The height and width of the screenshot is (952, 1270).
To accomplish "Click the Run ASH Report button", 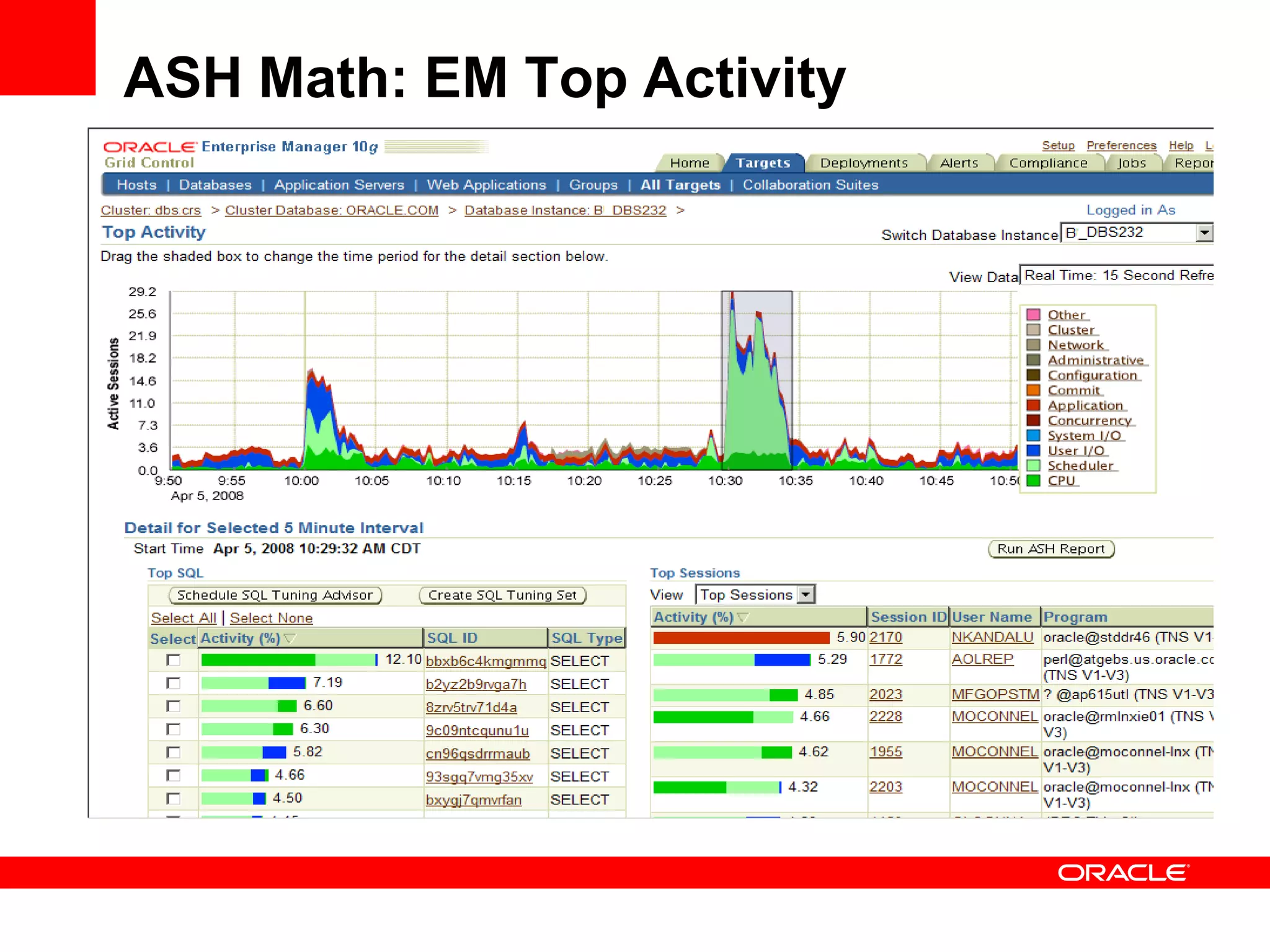I will [1051, 549].
